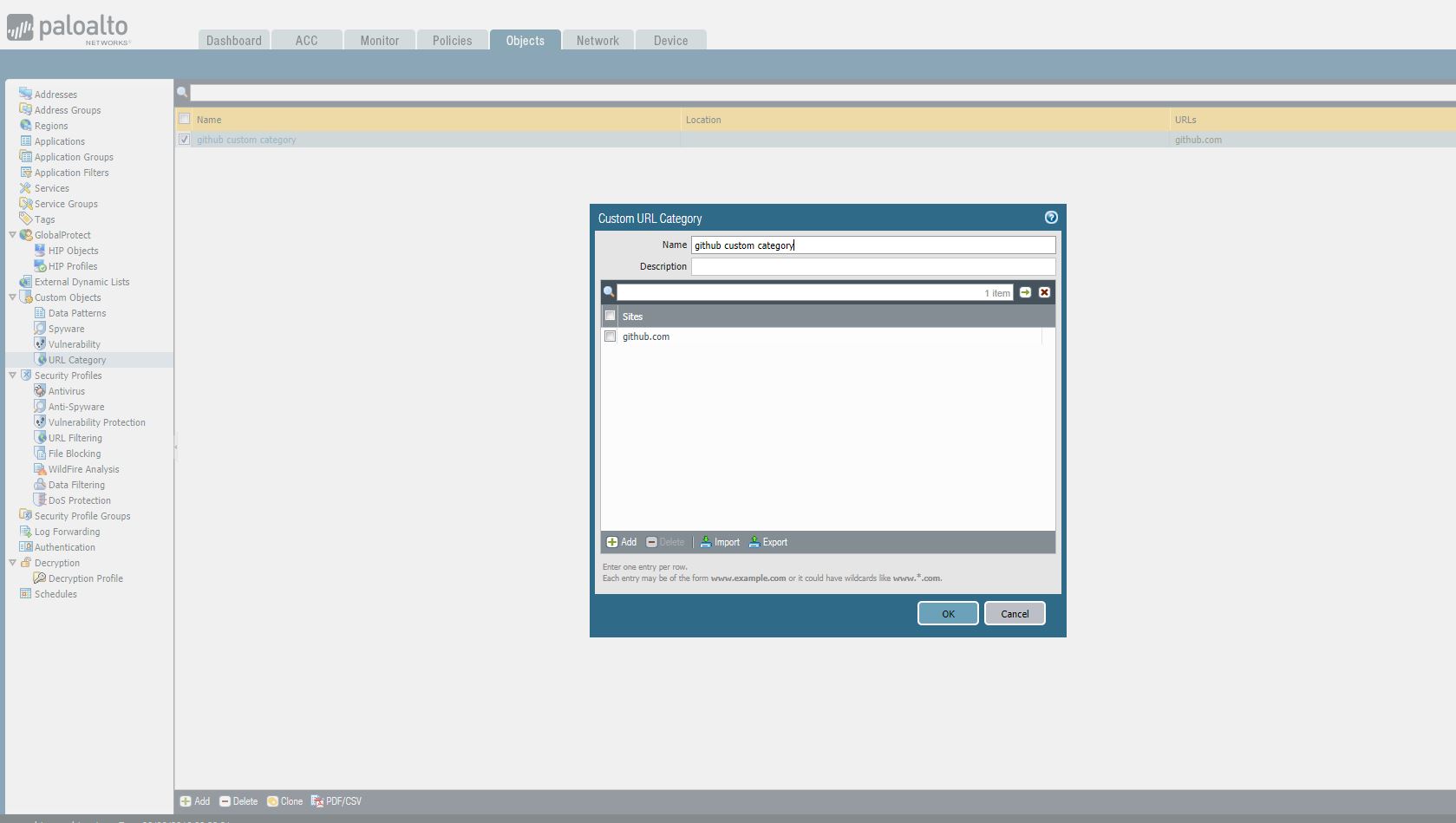Export table as PDF/CSV

tap(336, 801)
